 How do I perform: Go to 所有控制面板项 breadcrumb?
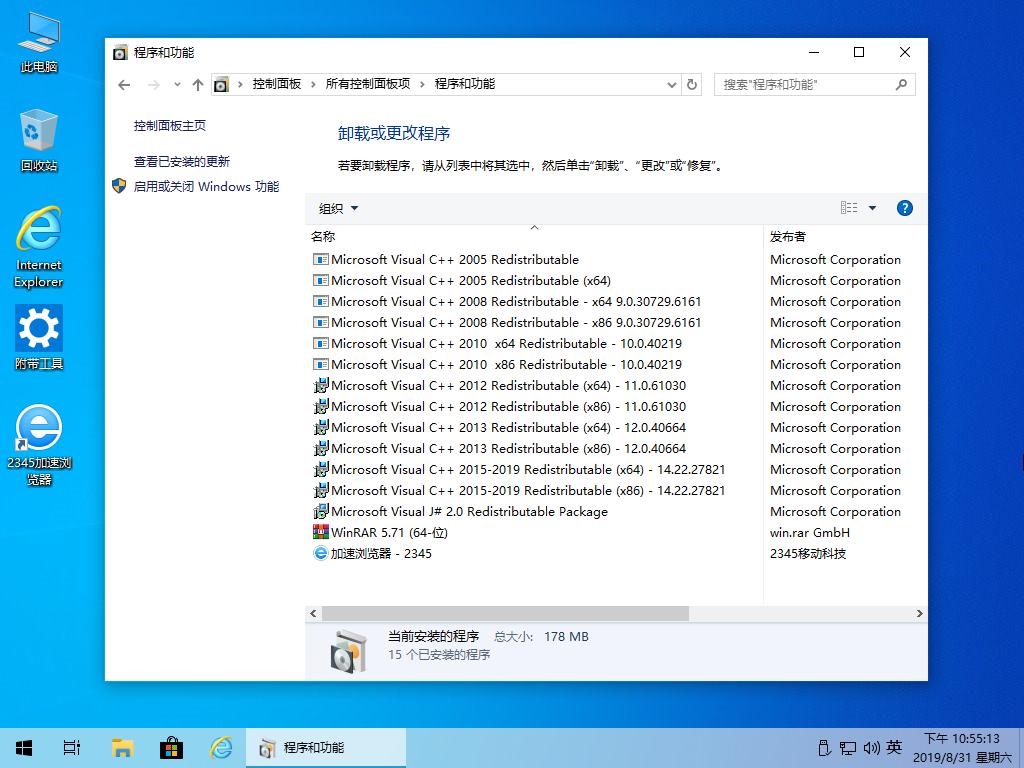[x=368, y=84]
